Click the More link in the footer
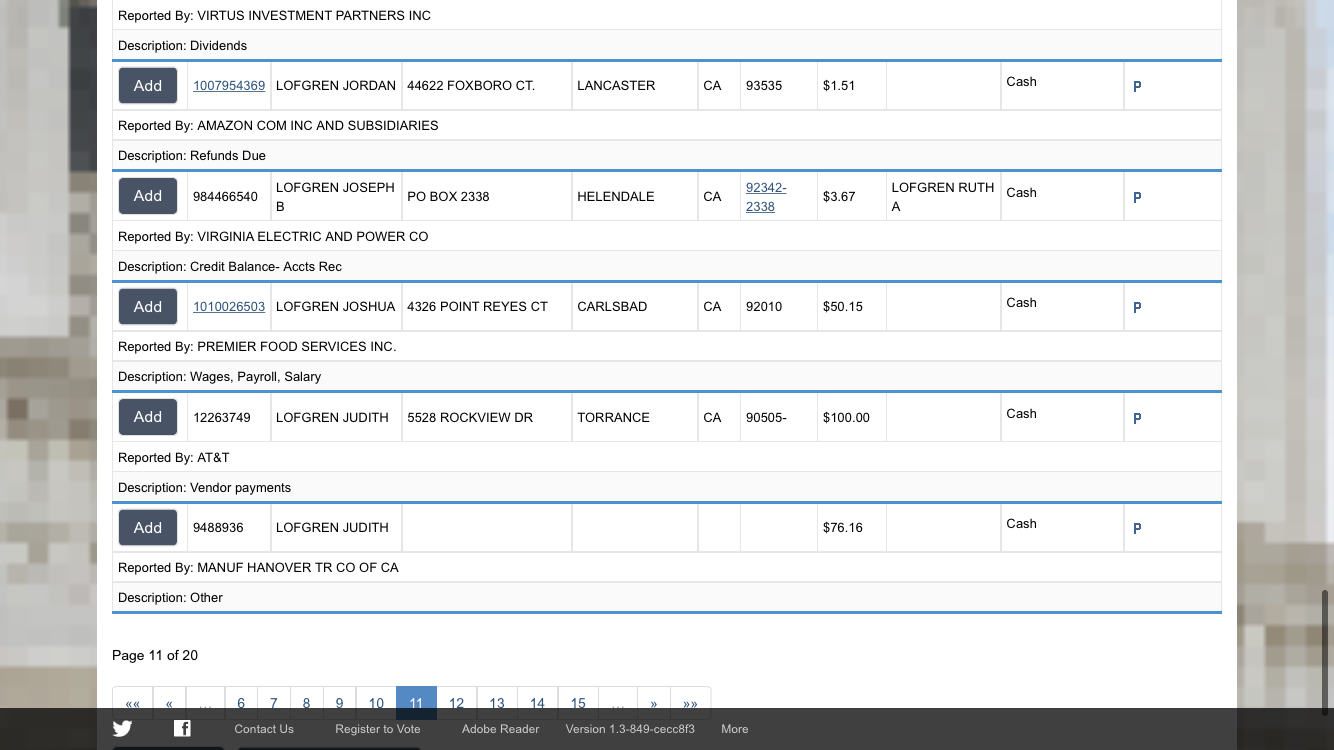This screenshot has width=1334, height=750. (735, 729)
